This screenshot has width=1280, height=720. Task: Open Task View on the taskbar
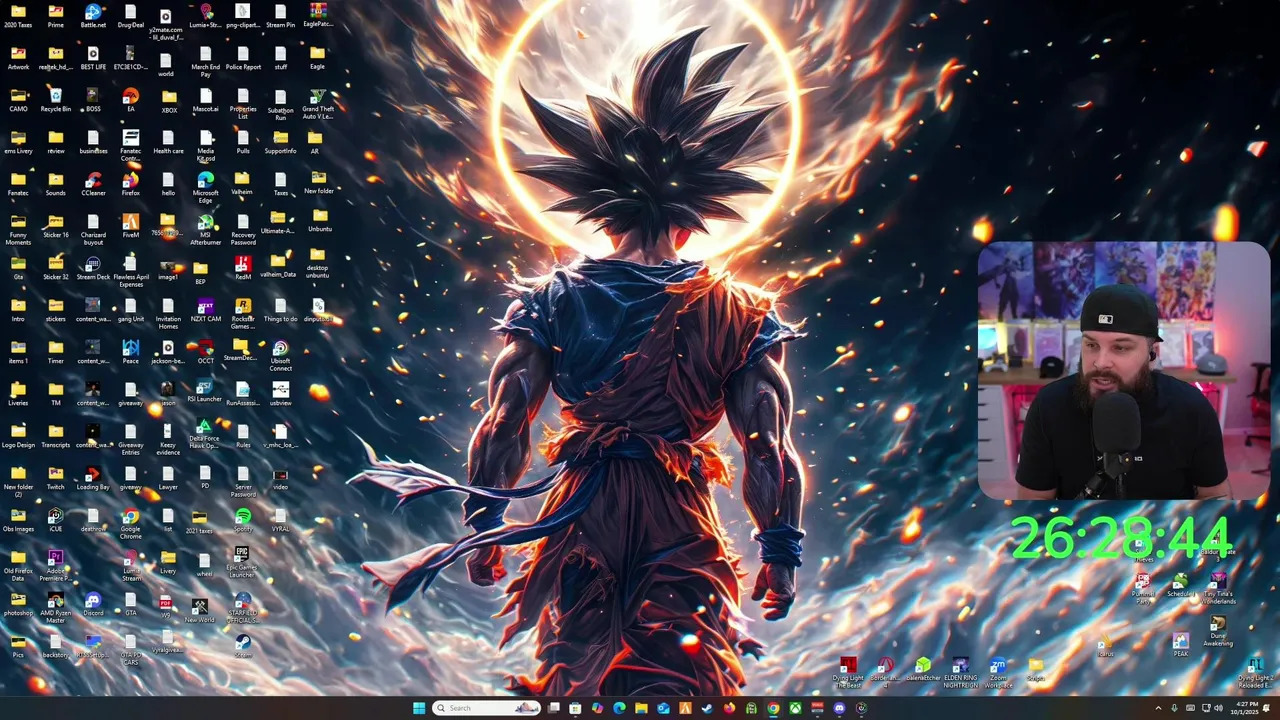553,708
